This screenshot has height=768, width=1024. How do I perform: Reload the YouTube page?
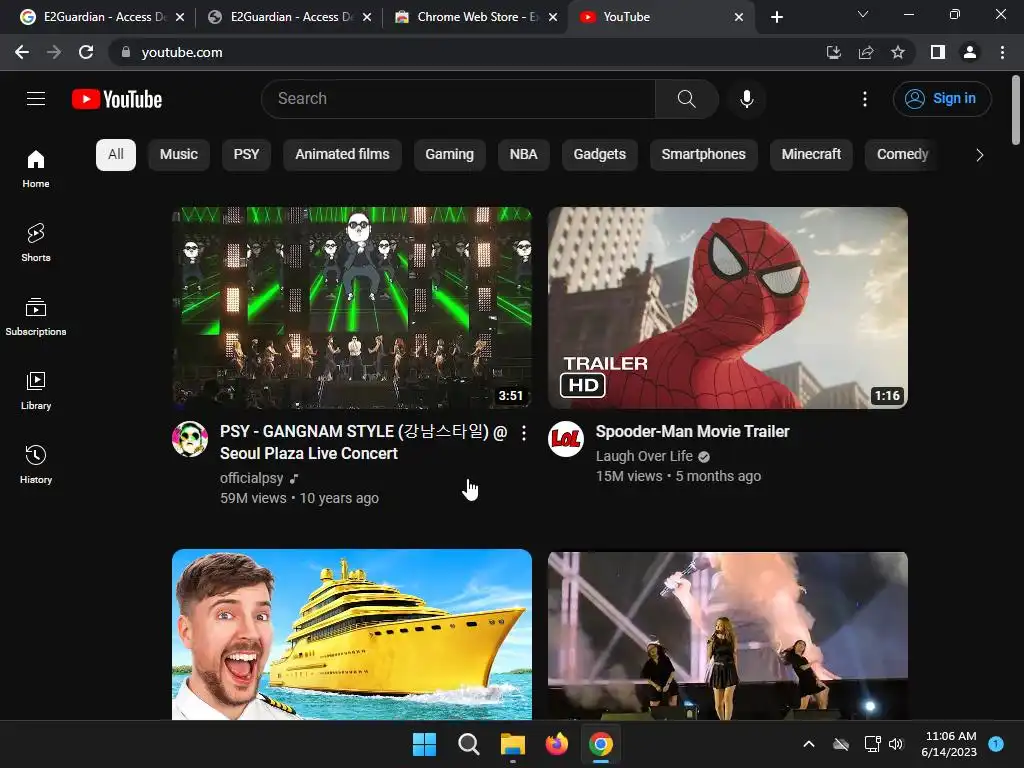point(86,52)
